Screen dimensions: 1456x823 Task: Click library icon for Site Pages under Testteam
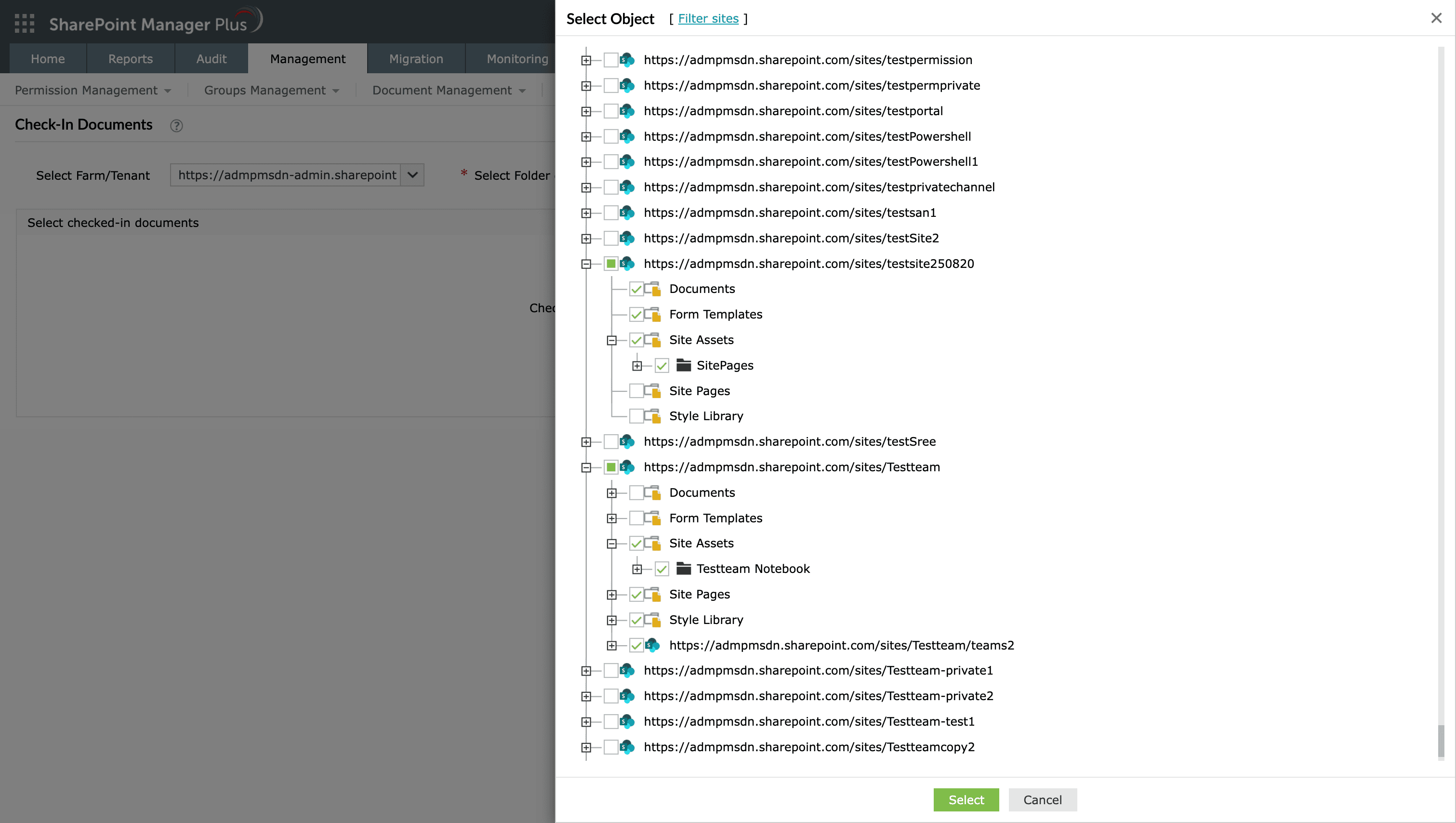tap(653, 594)
